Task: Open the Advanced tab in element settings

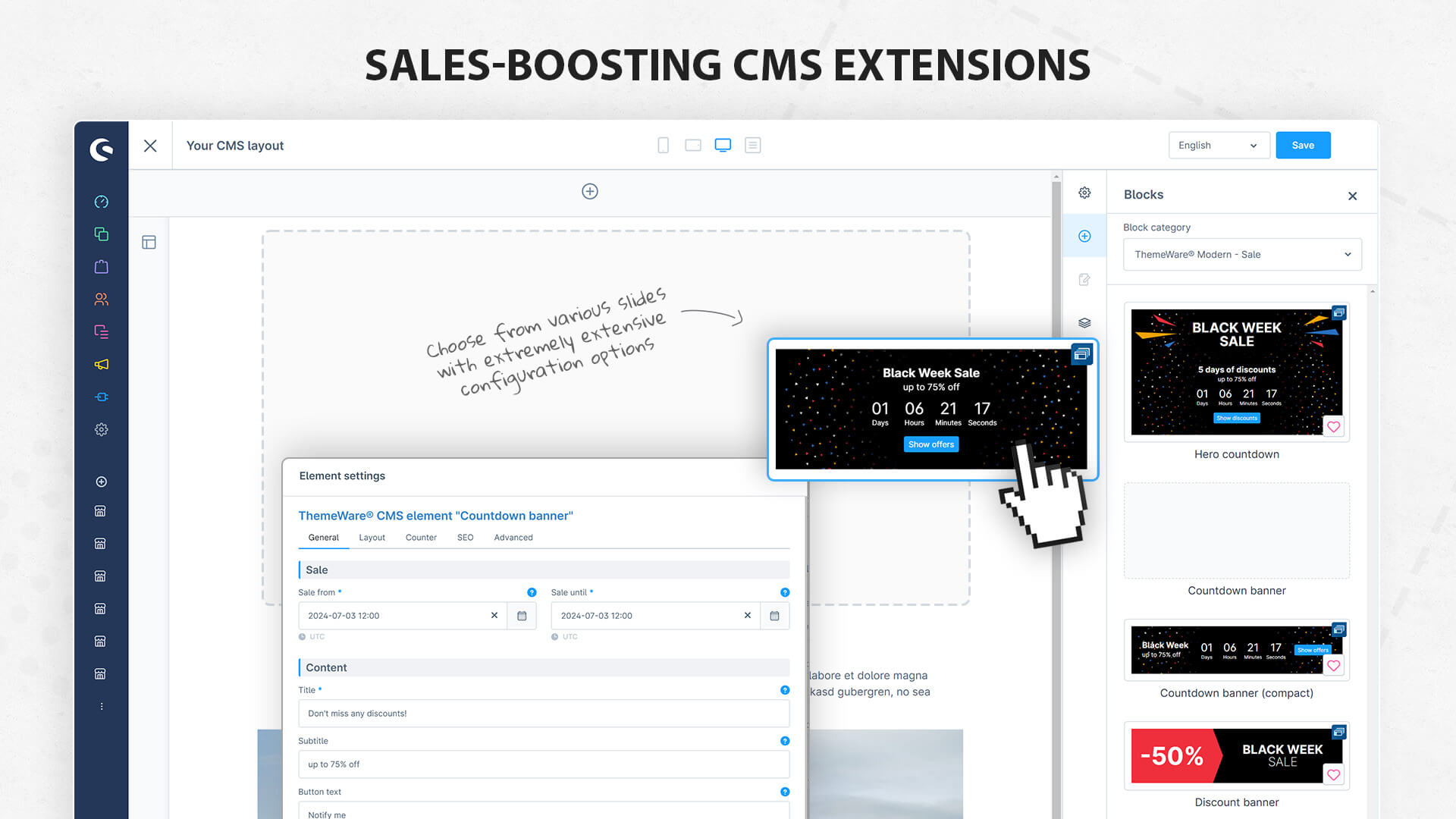Action: [513, 537]
